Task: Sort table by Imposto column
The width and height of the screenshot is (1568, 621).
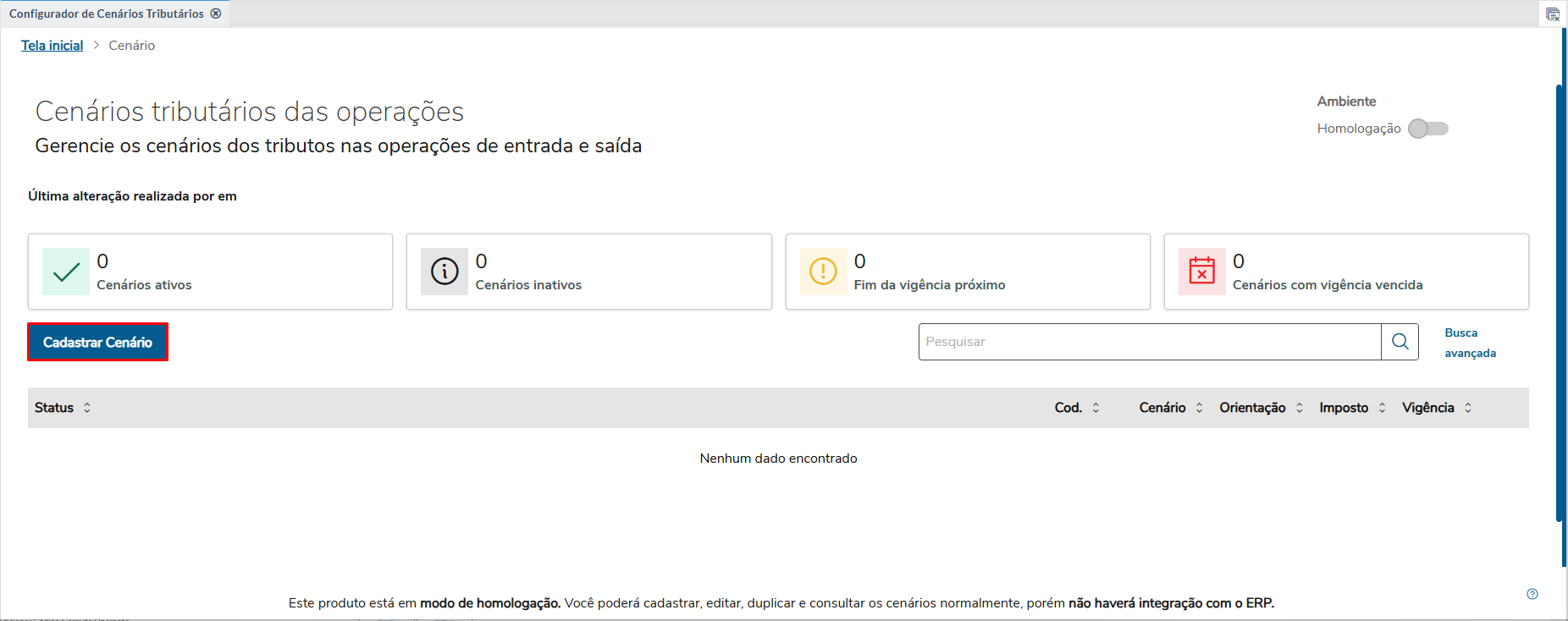Action: (1382, 408)
